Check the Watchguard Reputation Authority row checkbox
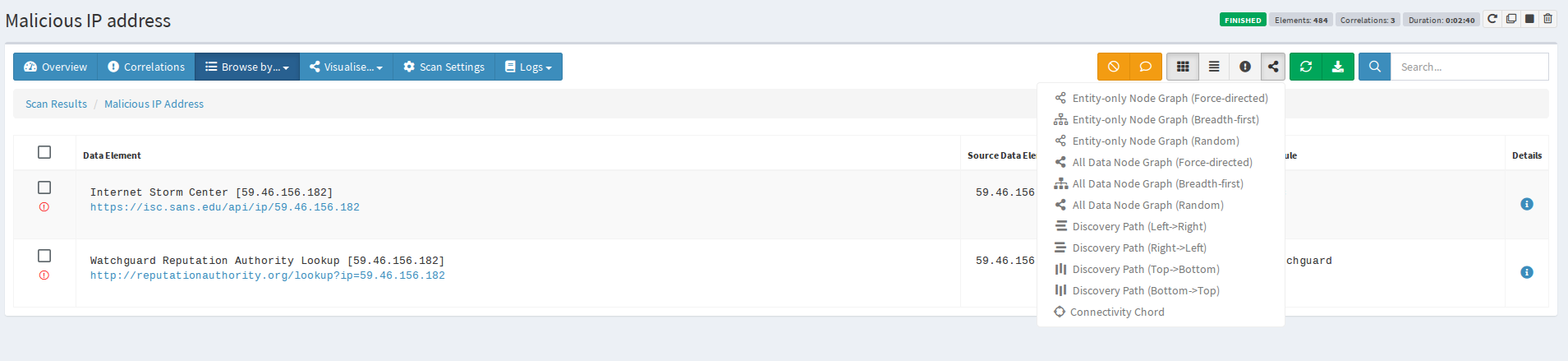Image resolution: width=1568 pixels, height=361 pixels. click(44, 256)
